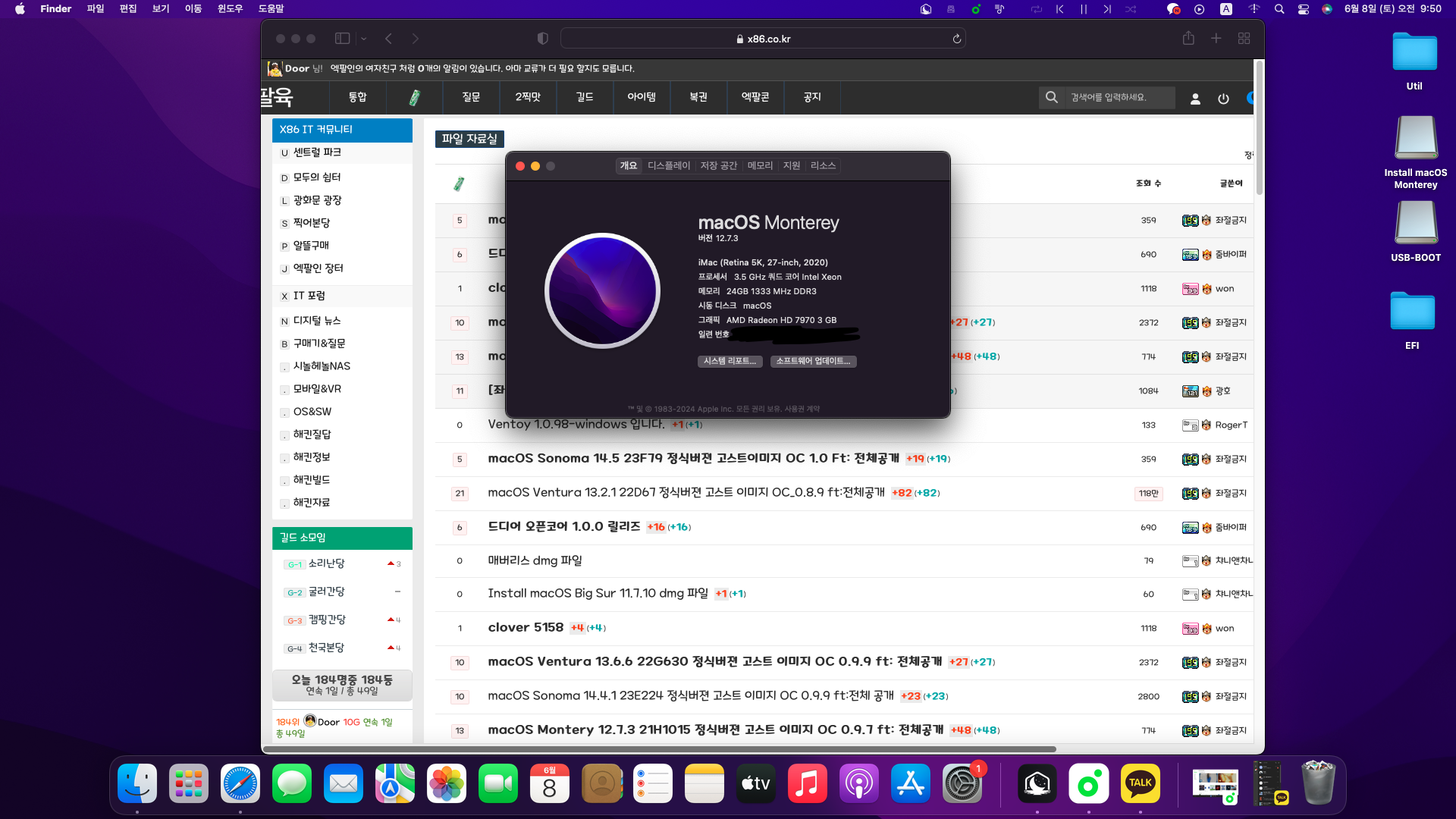This screenshot has height=819, width=1456.
Task: Reload the x86.co.kr page
Action: click(957, 39)
